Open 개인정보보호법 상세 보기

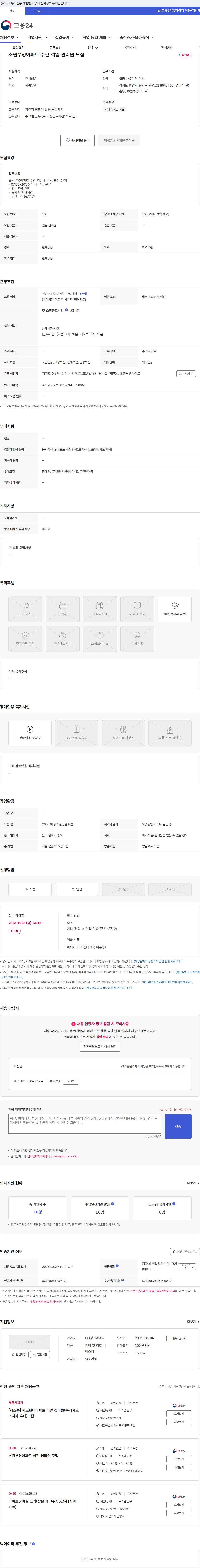click(100, 1046)
